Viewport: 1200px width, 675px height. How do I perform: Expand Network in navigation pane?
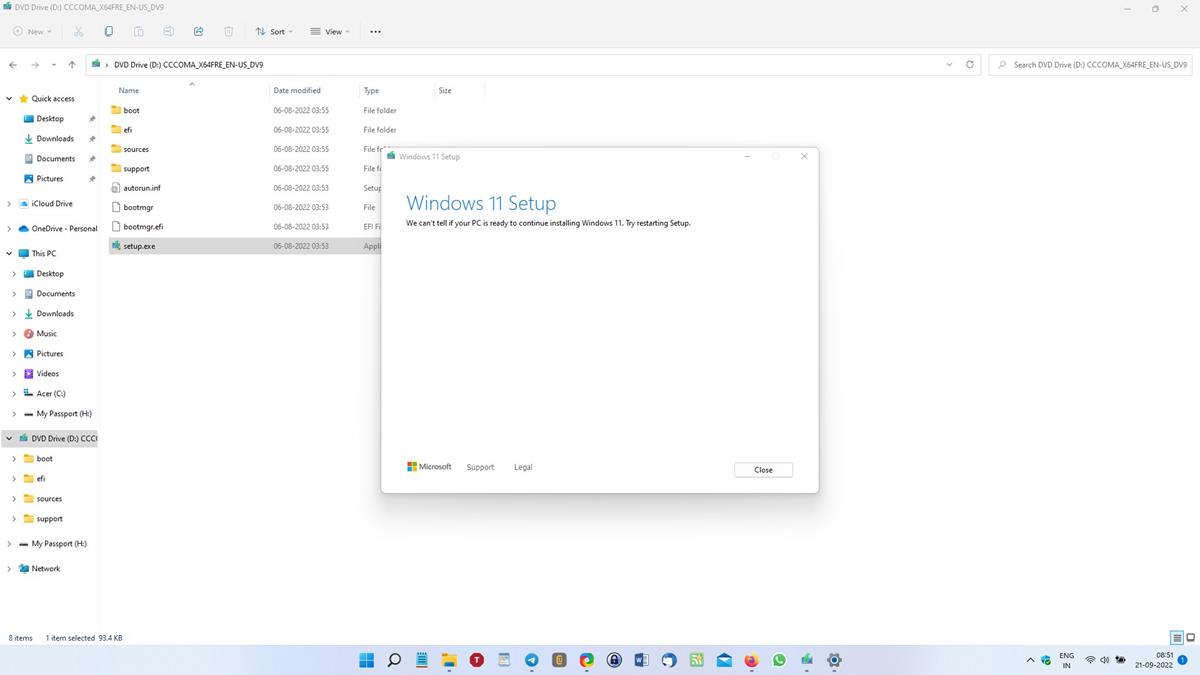click(9, 569)
